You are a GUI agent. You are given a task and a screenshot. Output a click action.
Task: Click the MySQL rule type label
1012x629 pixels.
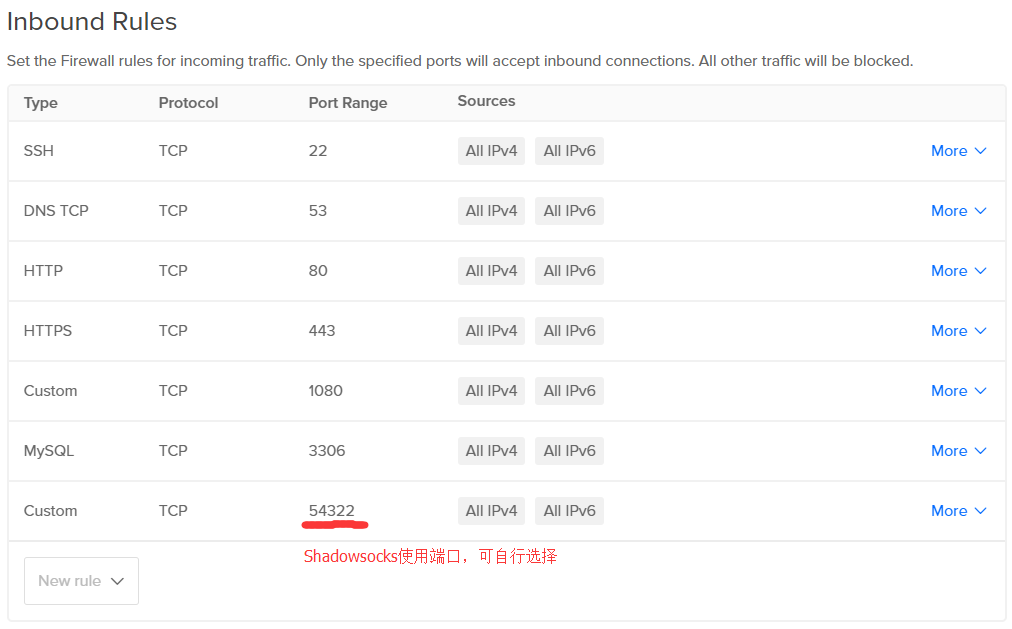[x=49, y=451]
